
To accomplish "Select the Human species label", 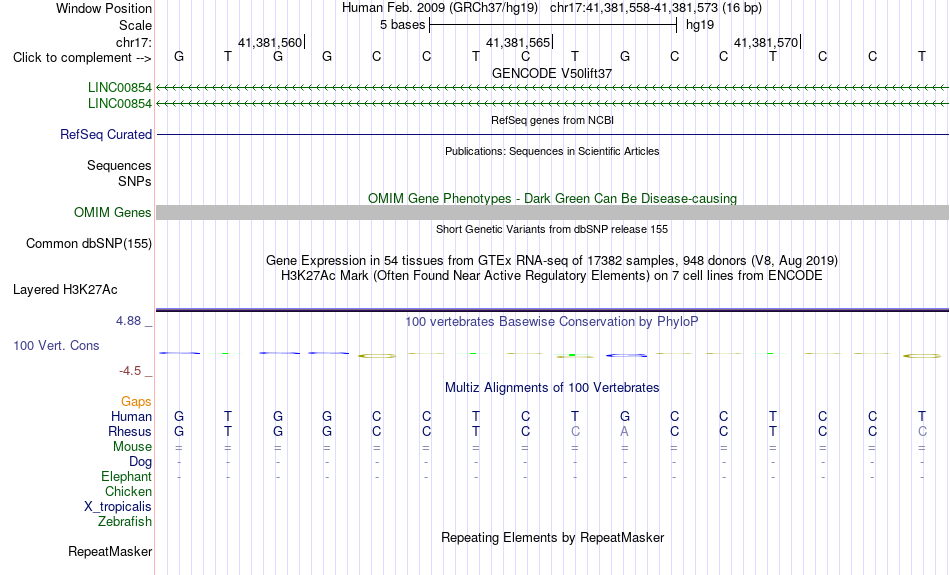I will pos(131,416).
